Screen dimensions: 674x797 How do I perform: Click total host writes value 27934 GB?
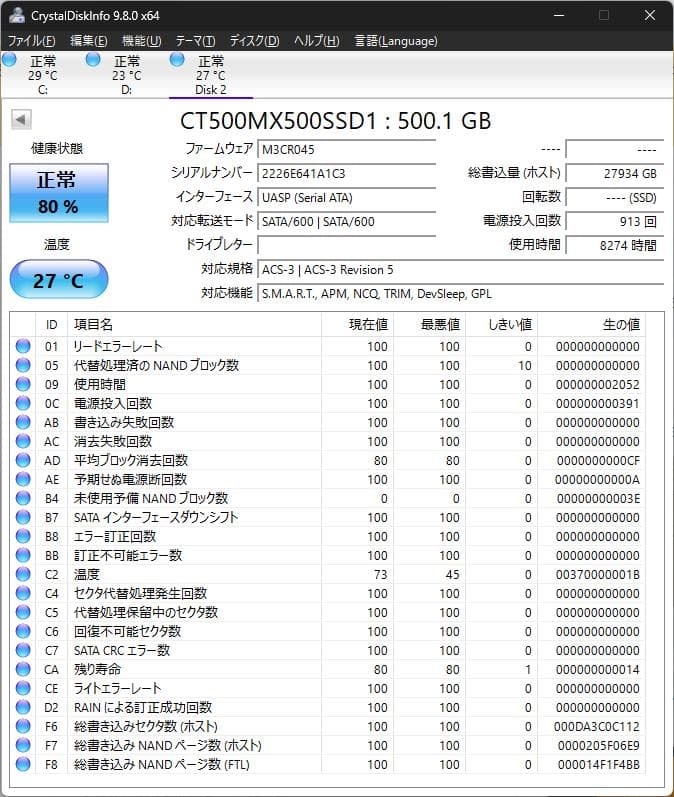pos(615,173)
